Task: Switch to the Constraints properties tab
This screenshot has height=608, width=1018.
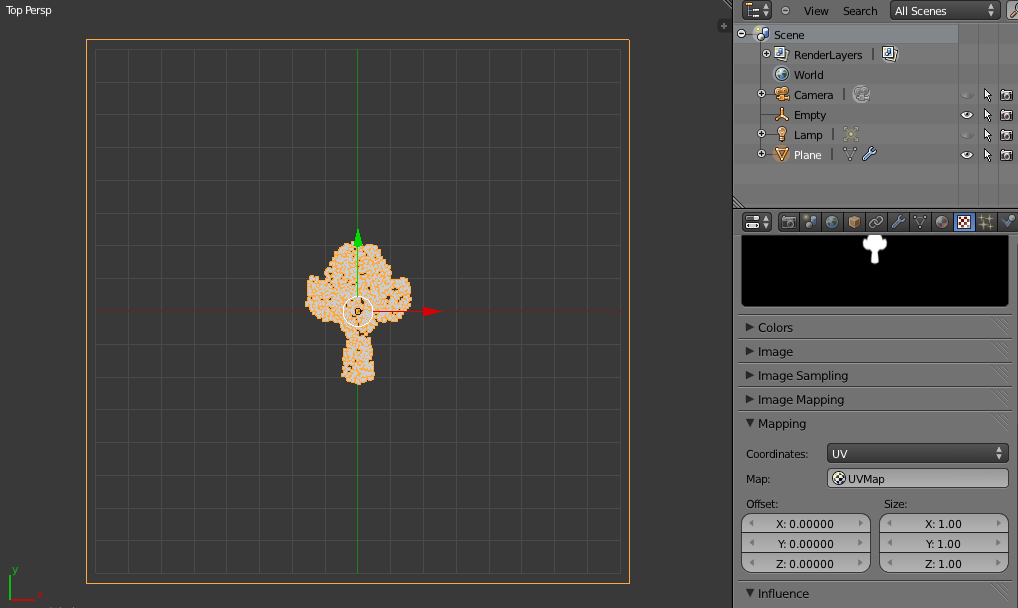Action: click(x=876, y=222)
